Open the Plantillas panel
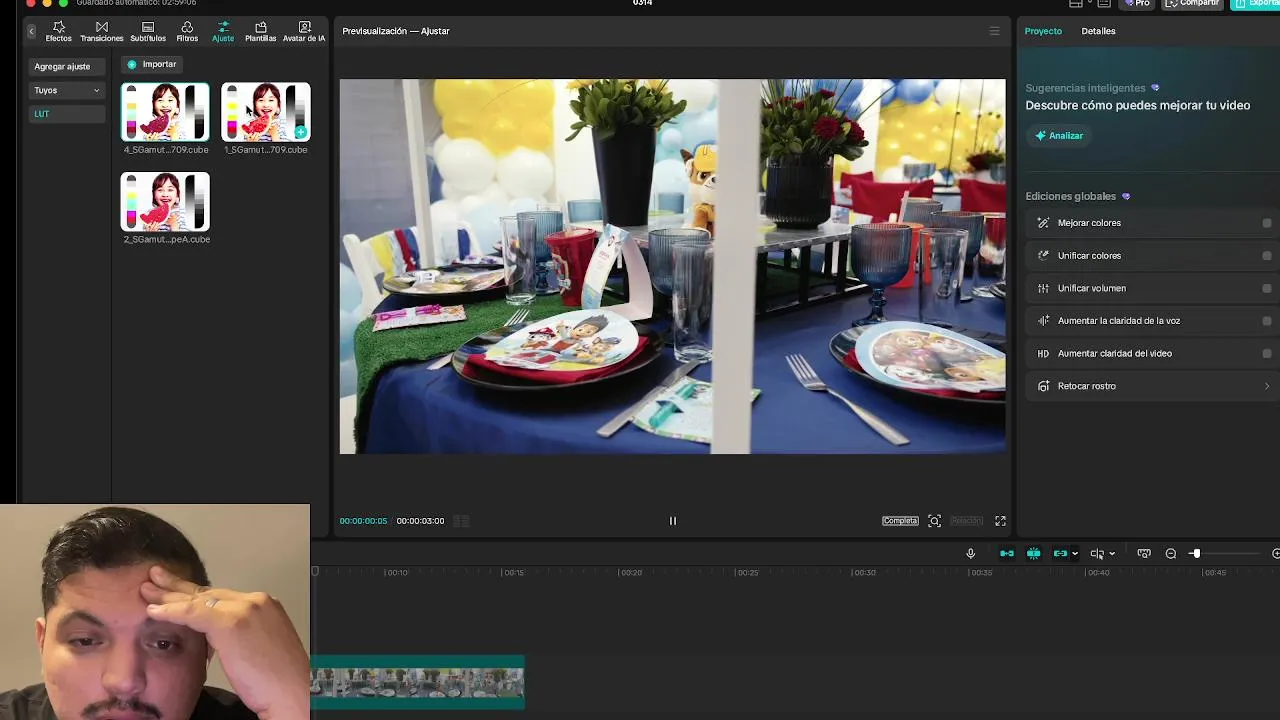Viewport: 1280px width, 720px height. pyautogui.click(x=260, y=31)
